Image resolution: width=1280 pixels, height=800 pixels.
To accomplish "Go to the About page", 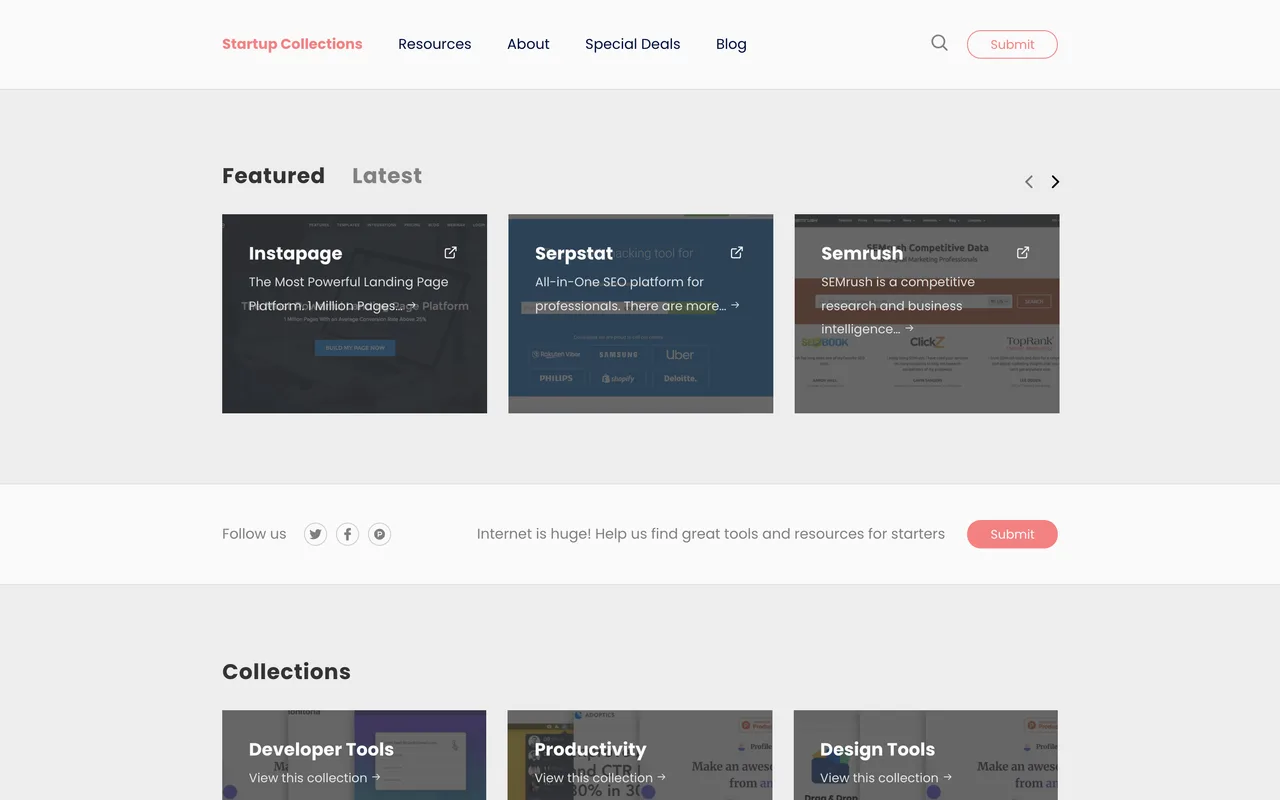I will [x=528, y=44].
